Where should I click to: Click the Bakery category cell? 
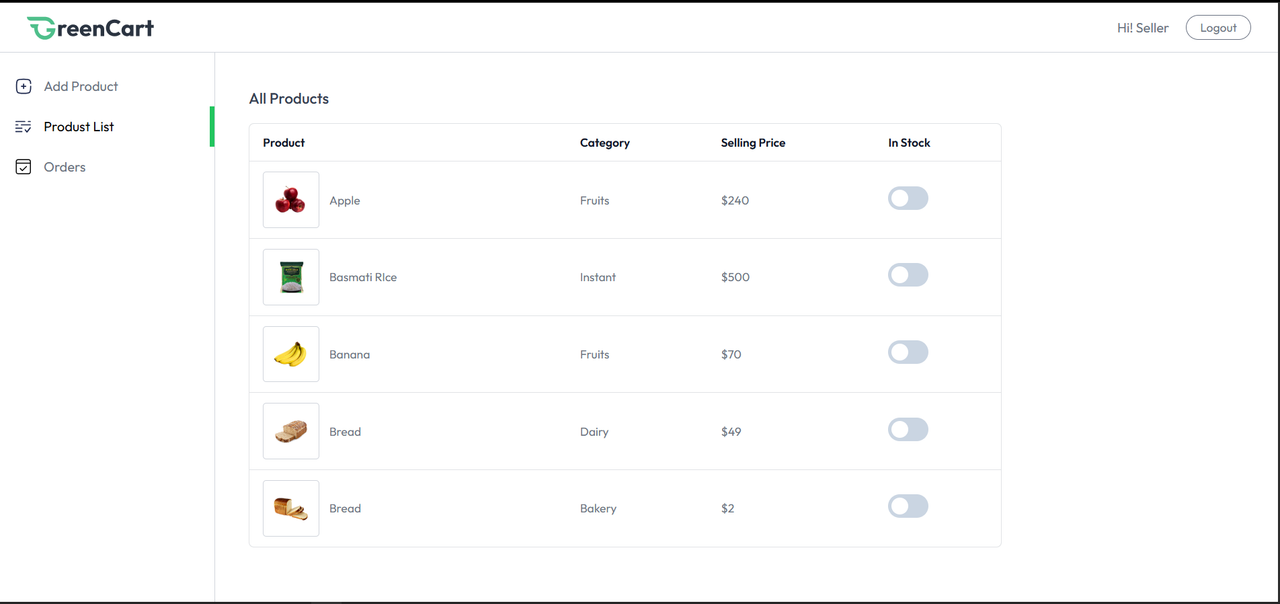pos(598,509)
